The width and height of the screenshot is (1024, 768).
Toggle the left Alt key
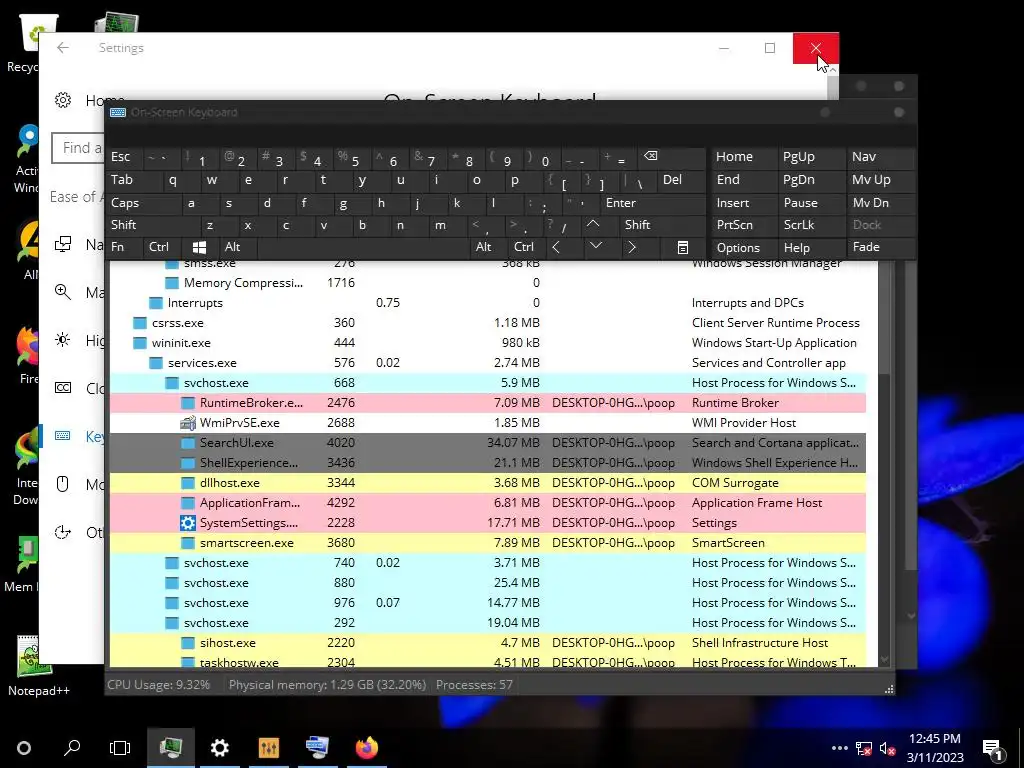[238, 247]
